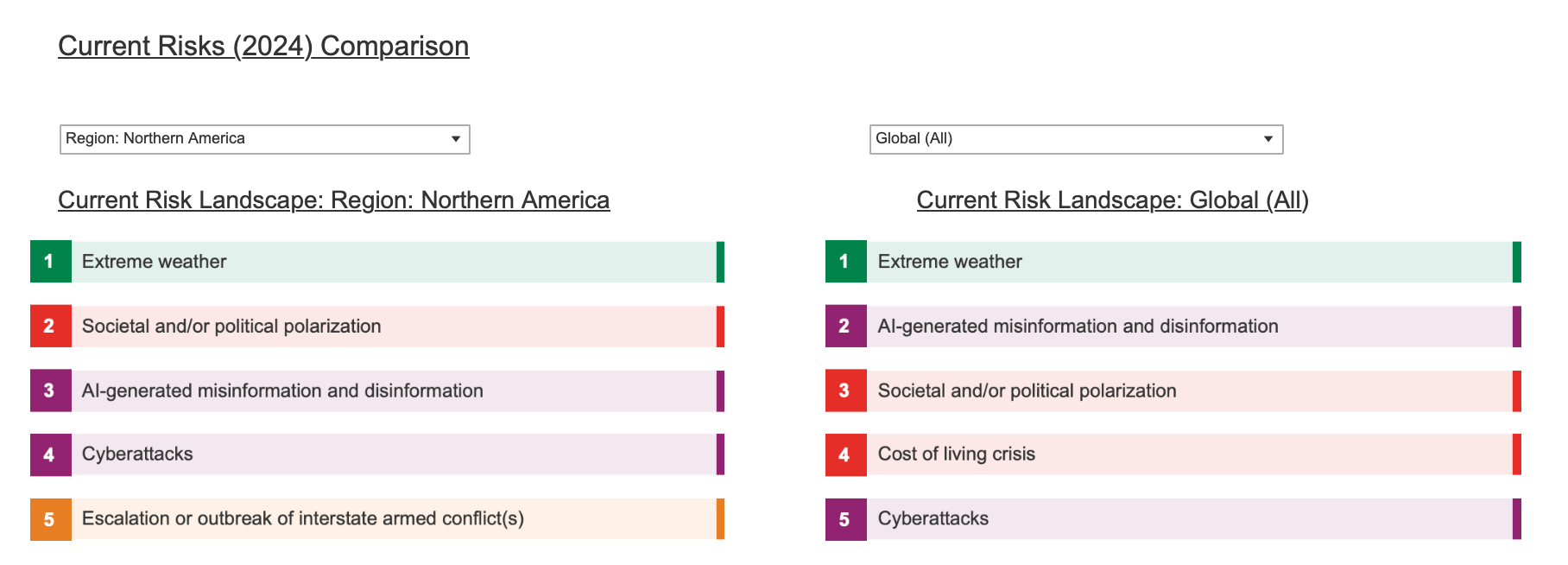Viewport: 1568px width, 565px height.
Task: Click the Current Risk Landscape: Global (All) heading
Action: coord(1112,200)
